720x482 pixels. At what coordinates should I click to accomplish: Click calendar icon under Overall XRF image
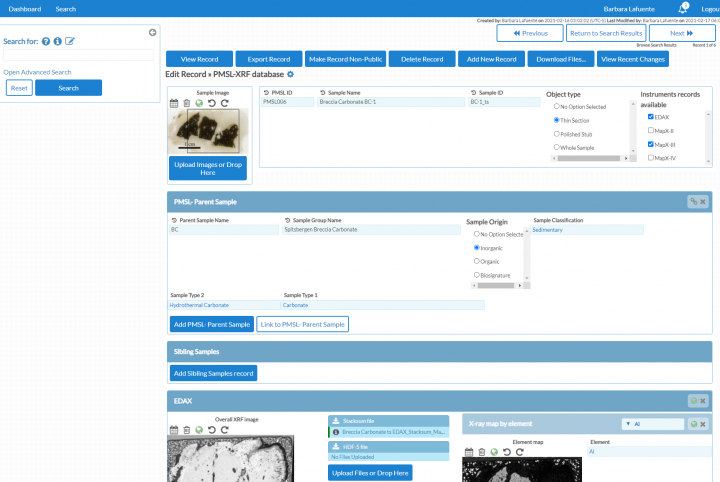tap(174, 430)
